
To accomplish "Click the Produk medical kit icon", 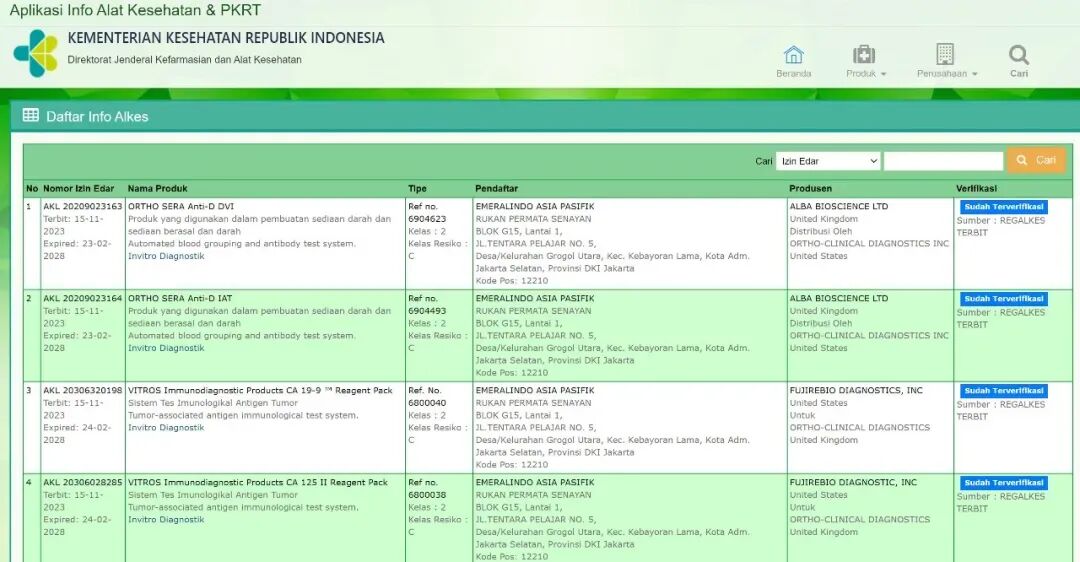I will coord(864,55).
